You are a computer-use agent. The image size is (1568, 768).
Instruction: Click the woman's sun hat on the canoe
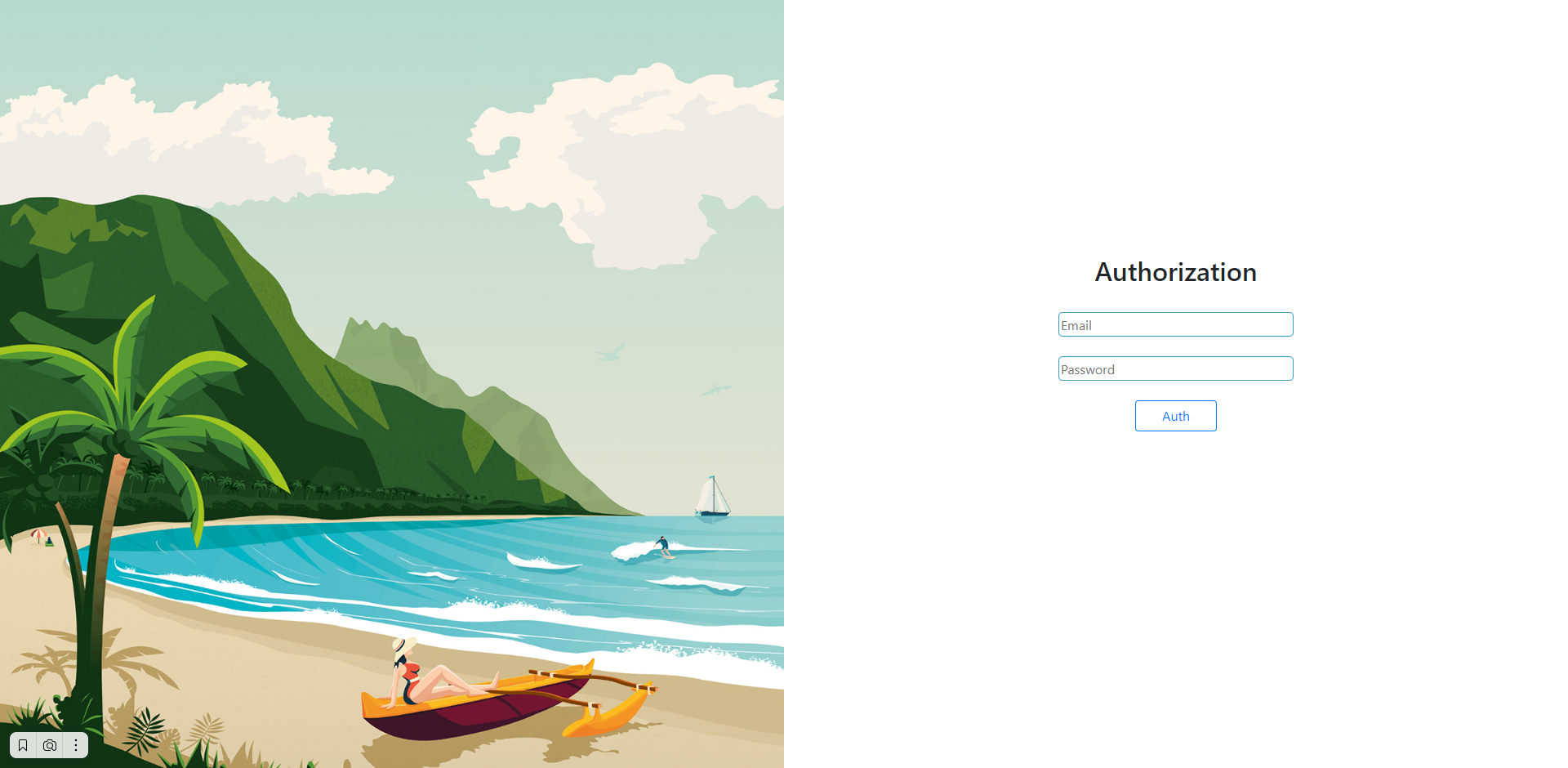(x=403, y=648)
